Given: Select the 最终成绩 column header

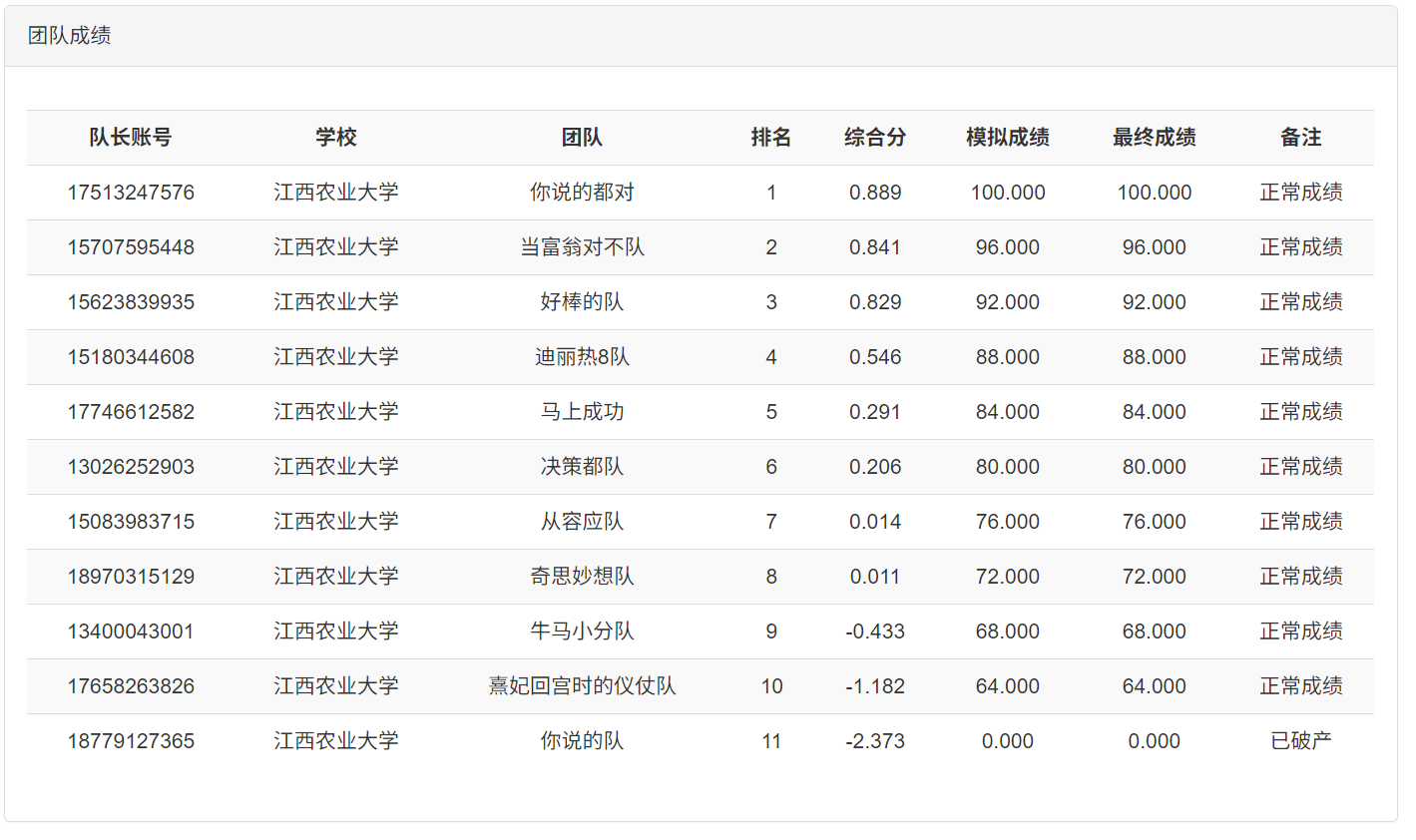Looking at the screenshot, I should coord(1155,138).
